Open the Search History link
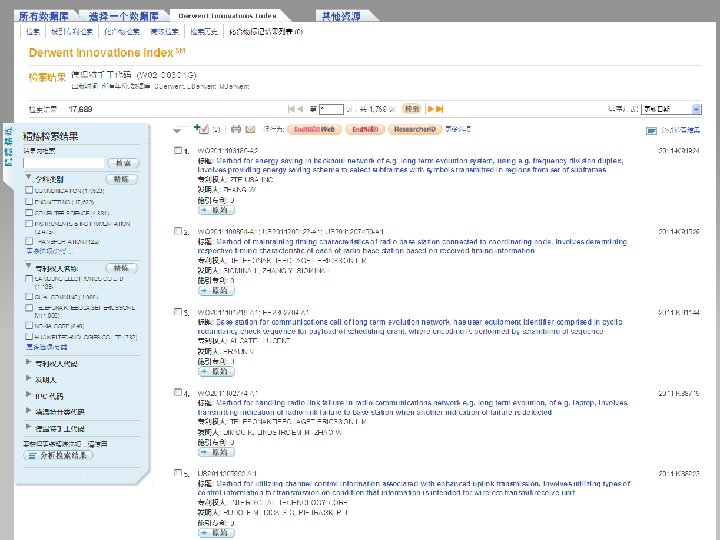The image size is (720, 540). point(204,31)
